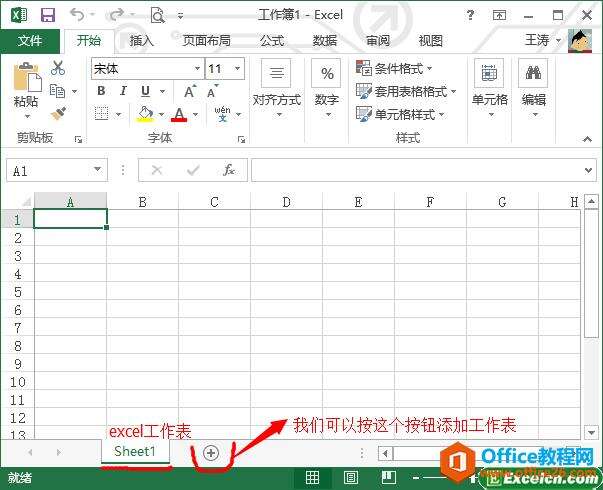Click the user avatar picture

[x=580, y=40]
